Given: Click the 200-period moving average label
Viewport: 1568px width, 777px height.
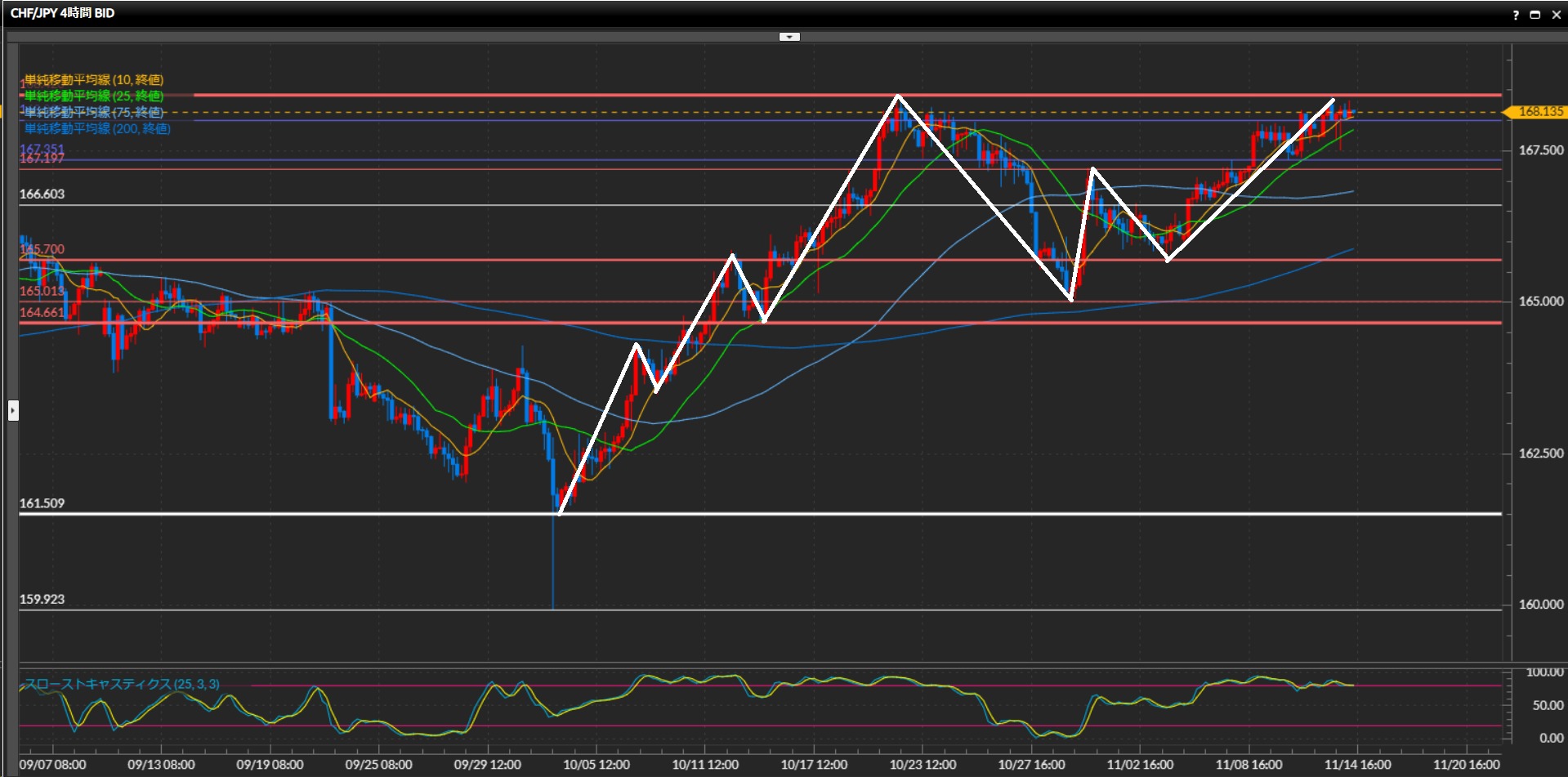Looking at the screenshot, I should pos(97,128).
